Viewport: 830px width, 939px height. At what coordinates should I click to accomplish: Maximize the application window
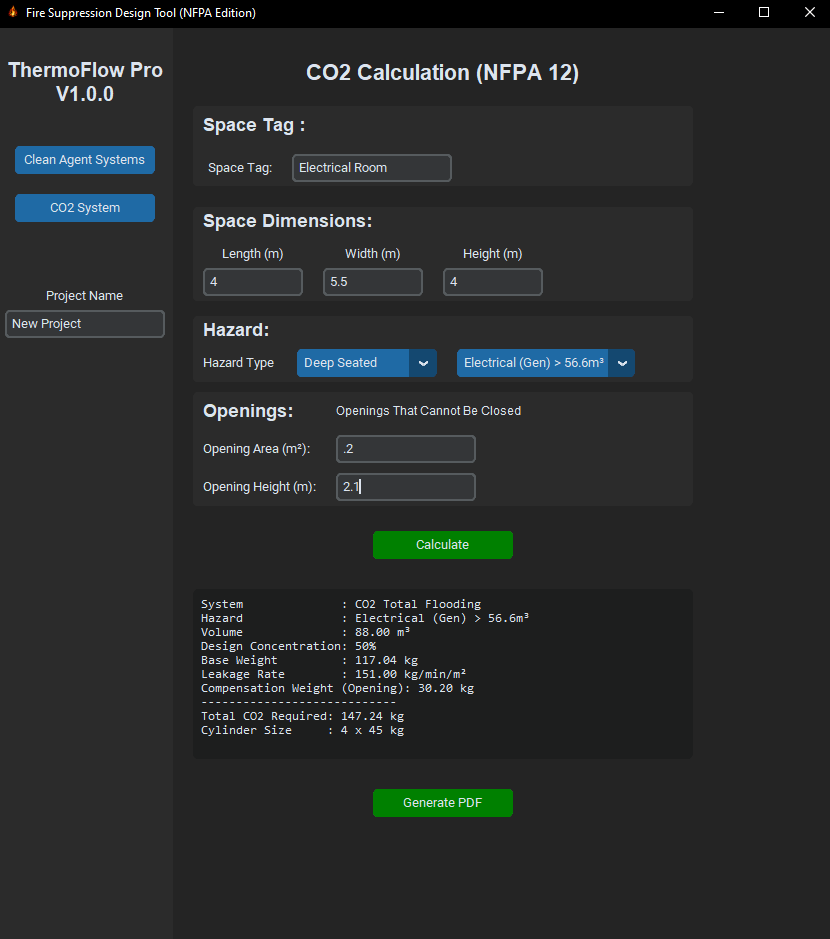pos(764,13)
